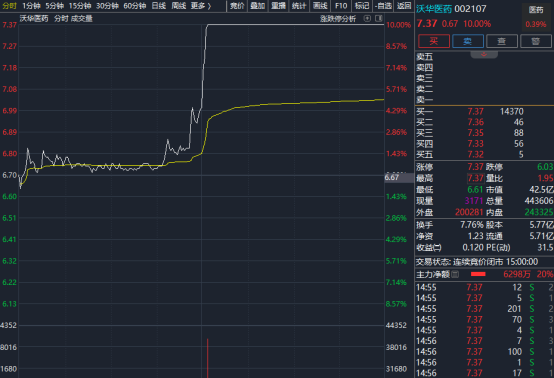This screenshot has height=378, width=554.
Task: Select the 5分钟 chart period
Action: pos(55,6)
